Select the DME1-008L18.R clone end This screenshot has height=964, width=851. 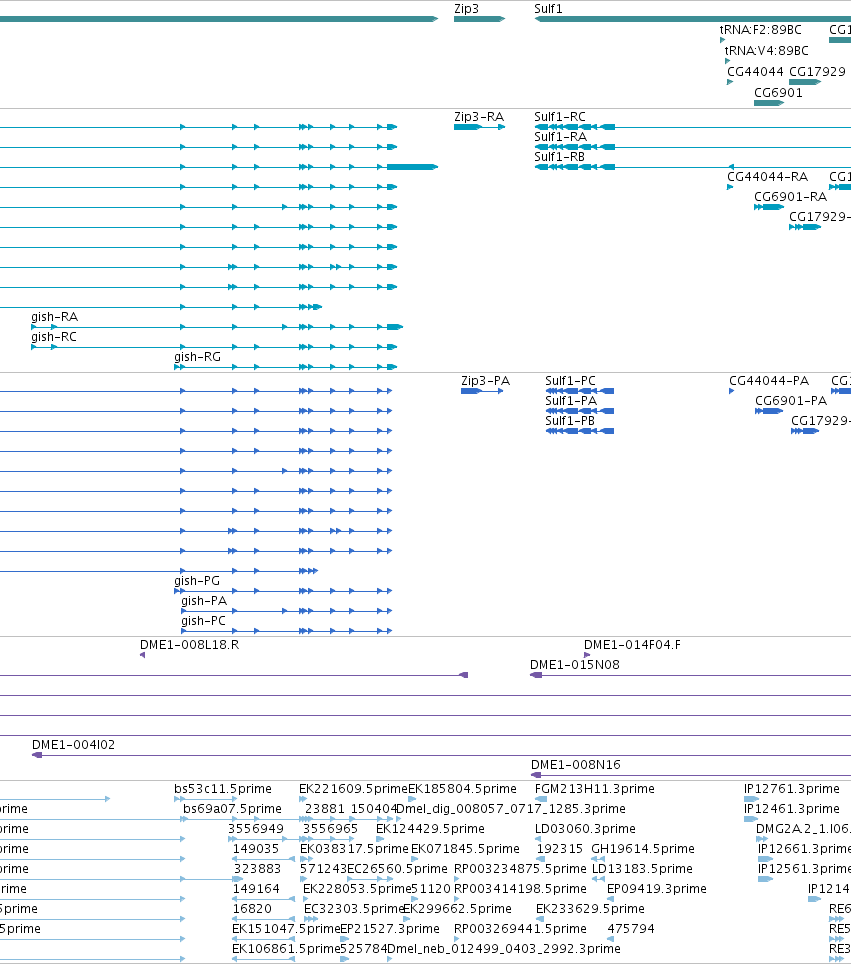(x=143, y=655)
